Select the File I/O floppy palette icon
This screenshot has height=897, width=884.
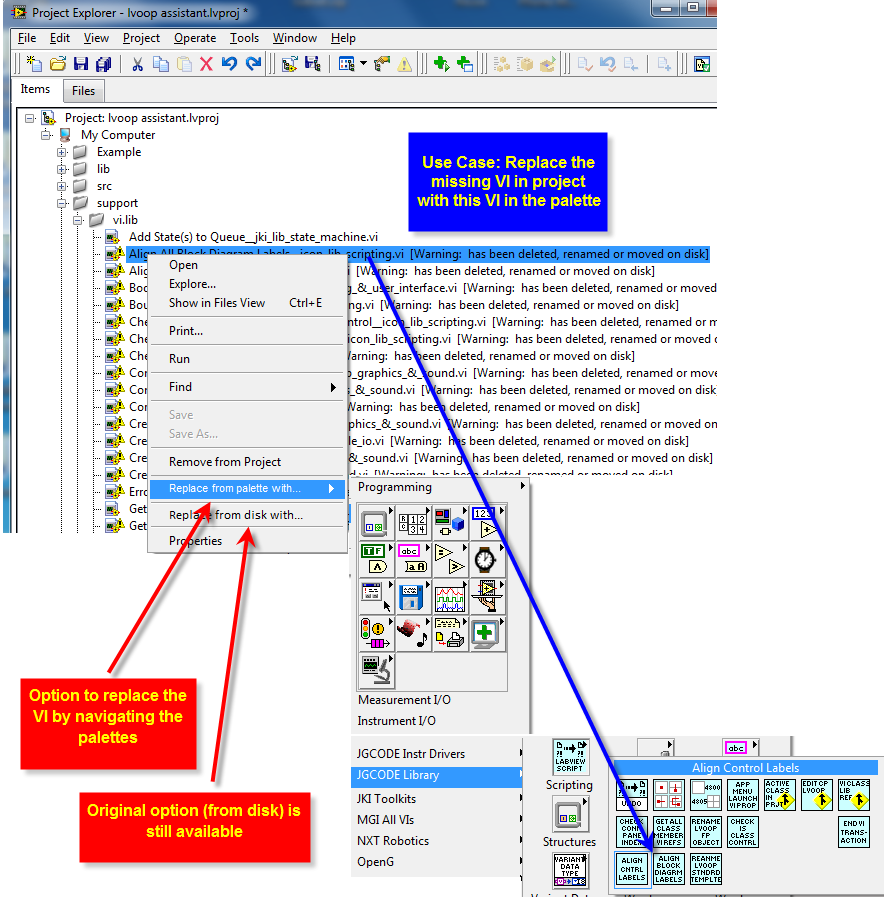(412, 597)
